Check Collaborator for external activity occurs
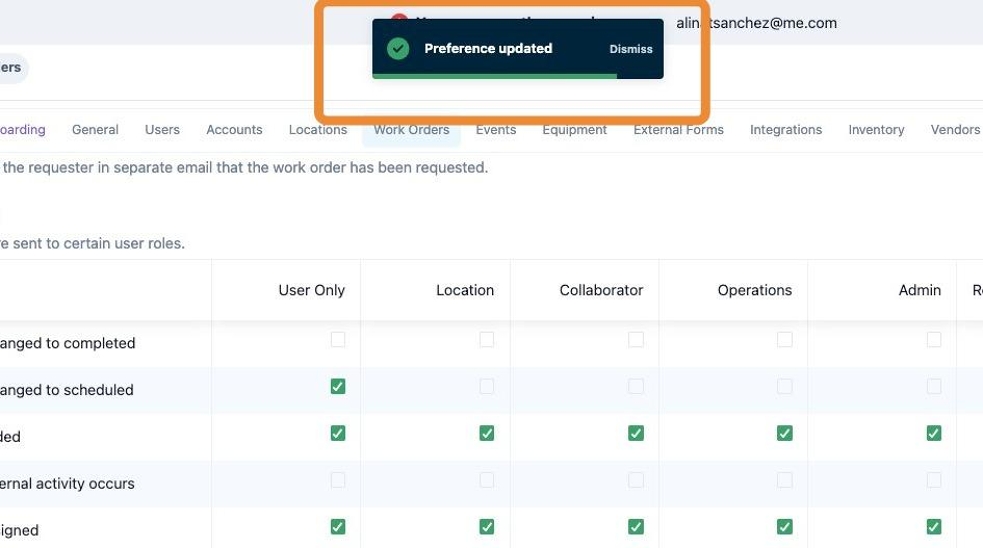The width and height of the screenshot is (983, 548). pos(636,480)
